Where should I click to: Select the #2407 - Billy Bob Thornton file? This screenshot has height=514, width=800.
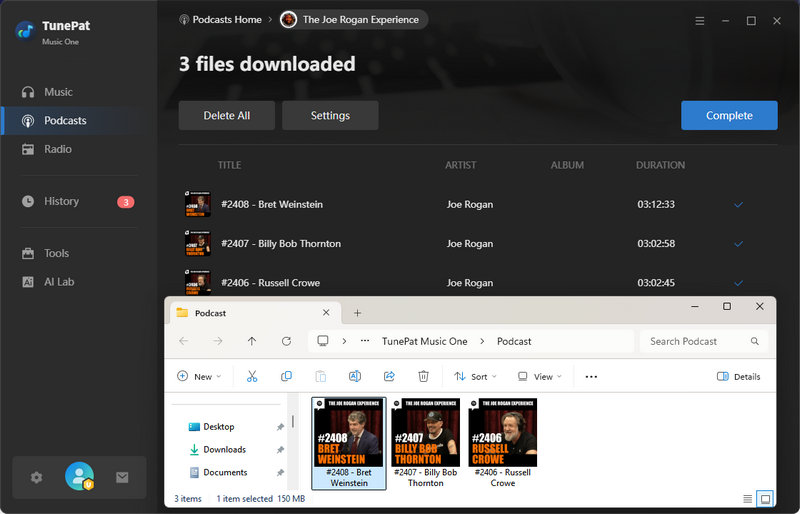coord(426,443)
